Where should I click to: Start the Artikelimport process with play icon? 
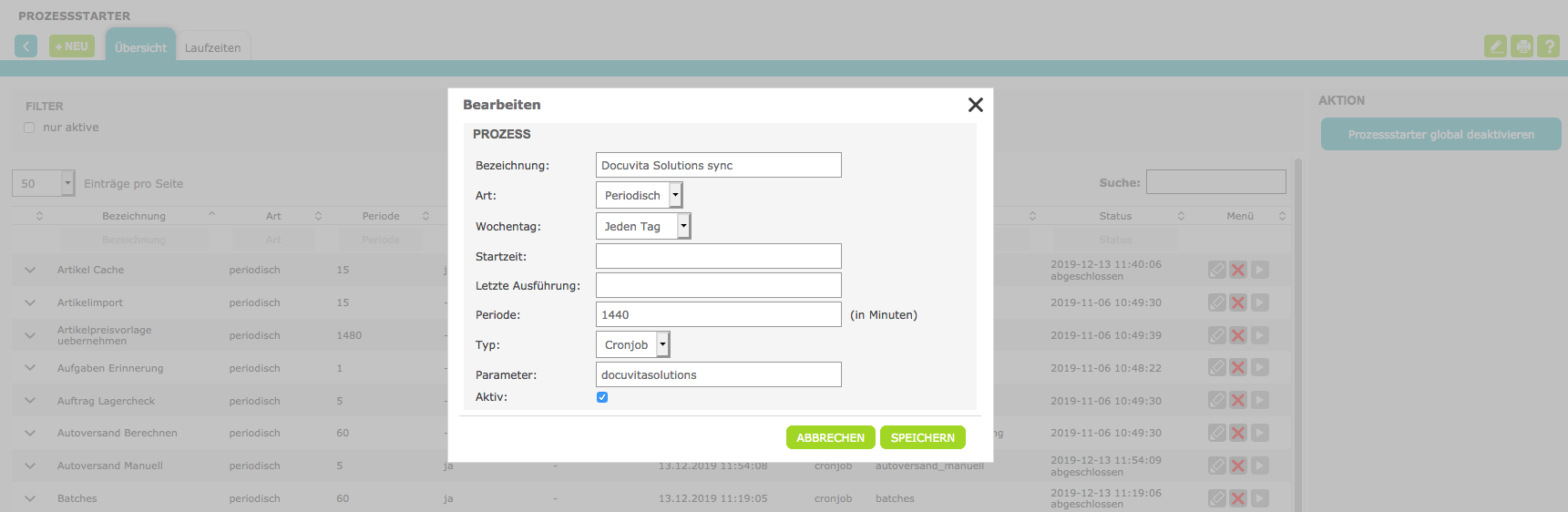[x=1259, y=302]
